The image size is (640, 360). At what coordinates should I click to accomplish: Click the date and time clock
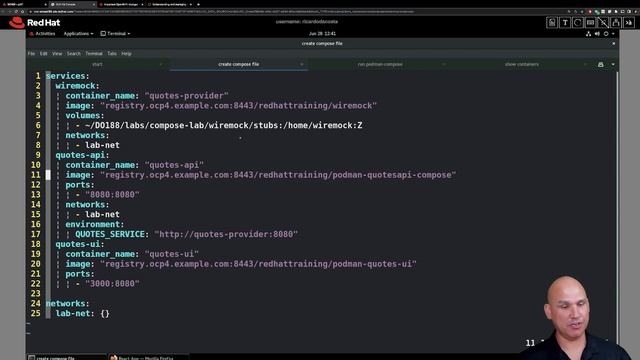[322, 33]
